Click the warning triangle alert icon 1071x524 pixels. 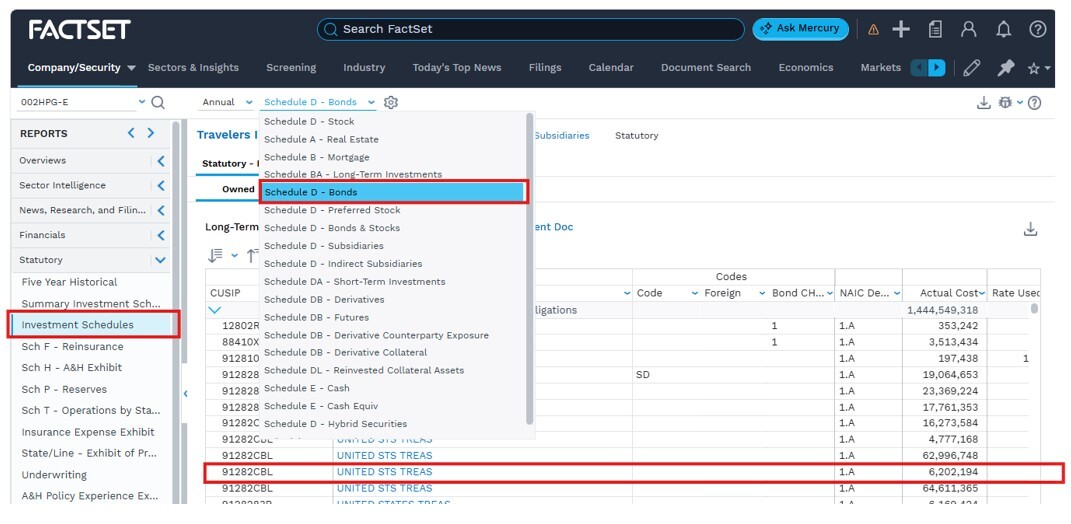(x=873, y=29)
